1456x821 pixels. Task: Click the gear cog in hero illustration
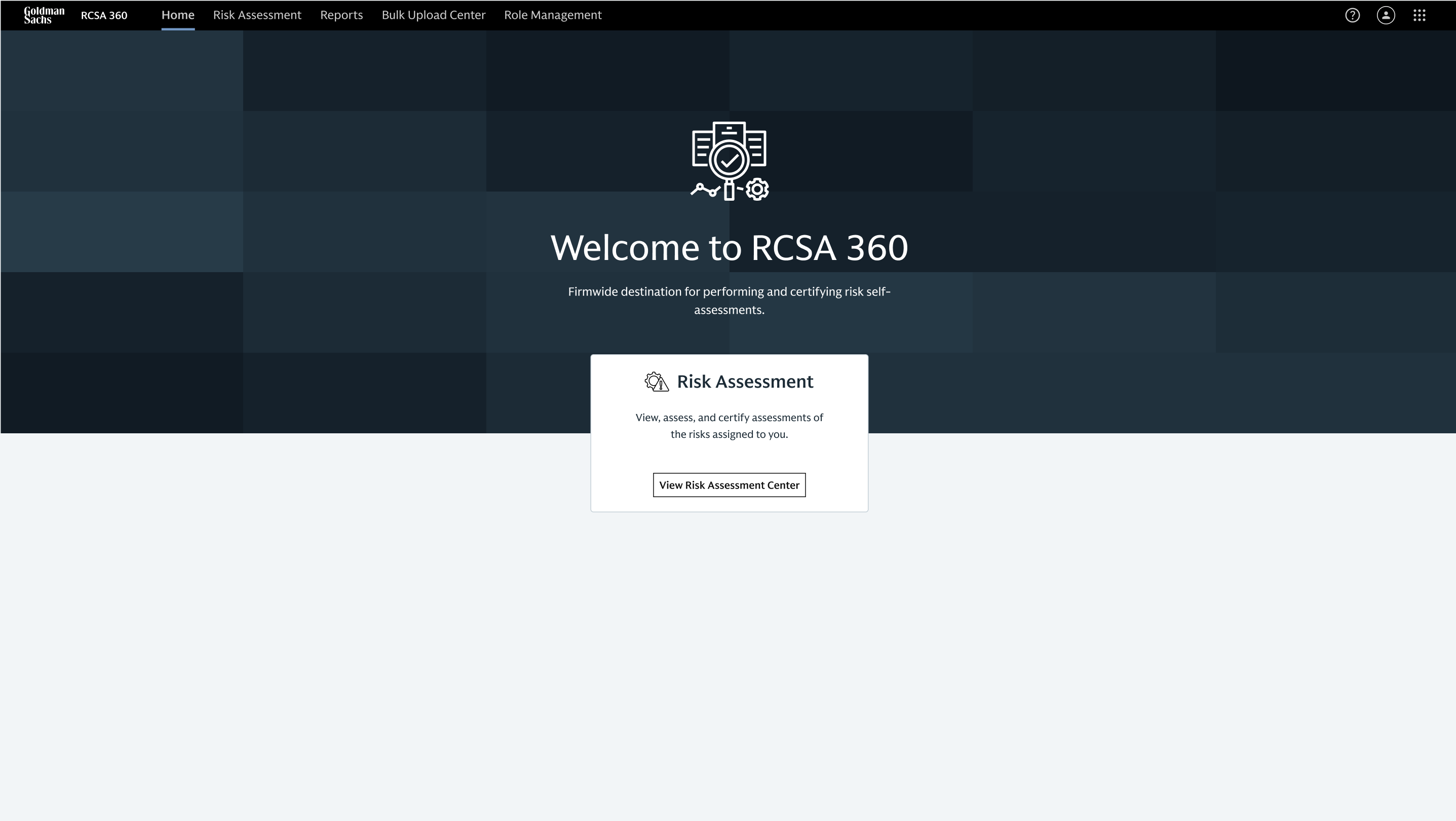[x=757, y=190]
